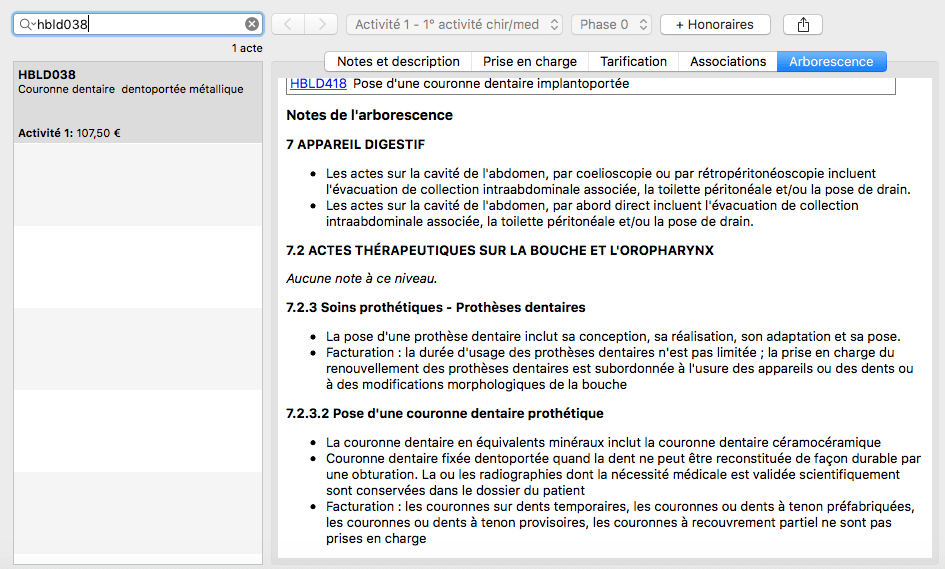Open the share export icon
Viewport: 945px width, 569px height.
pos(802,24)
